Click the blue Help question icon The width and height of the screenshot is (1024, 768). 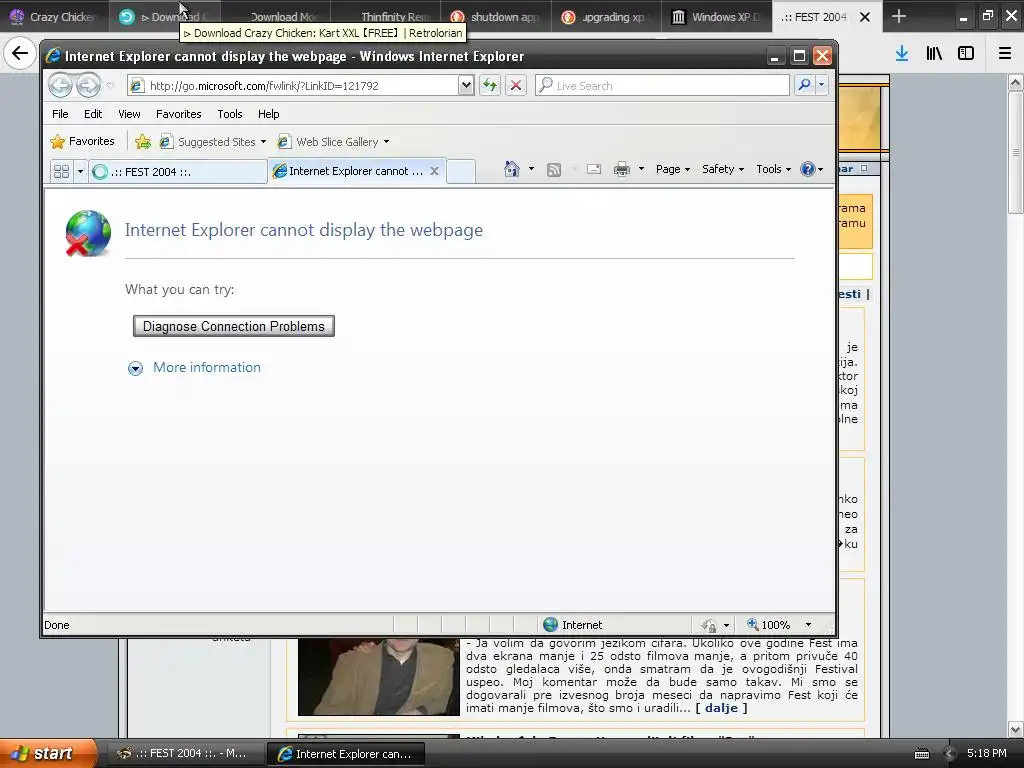(808, 169)
